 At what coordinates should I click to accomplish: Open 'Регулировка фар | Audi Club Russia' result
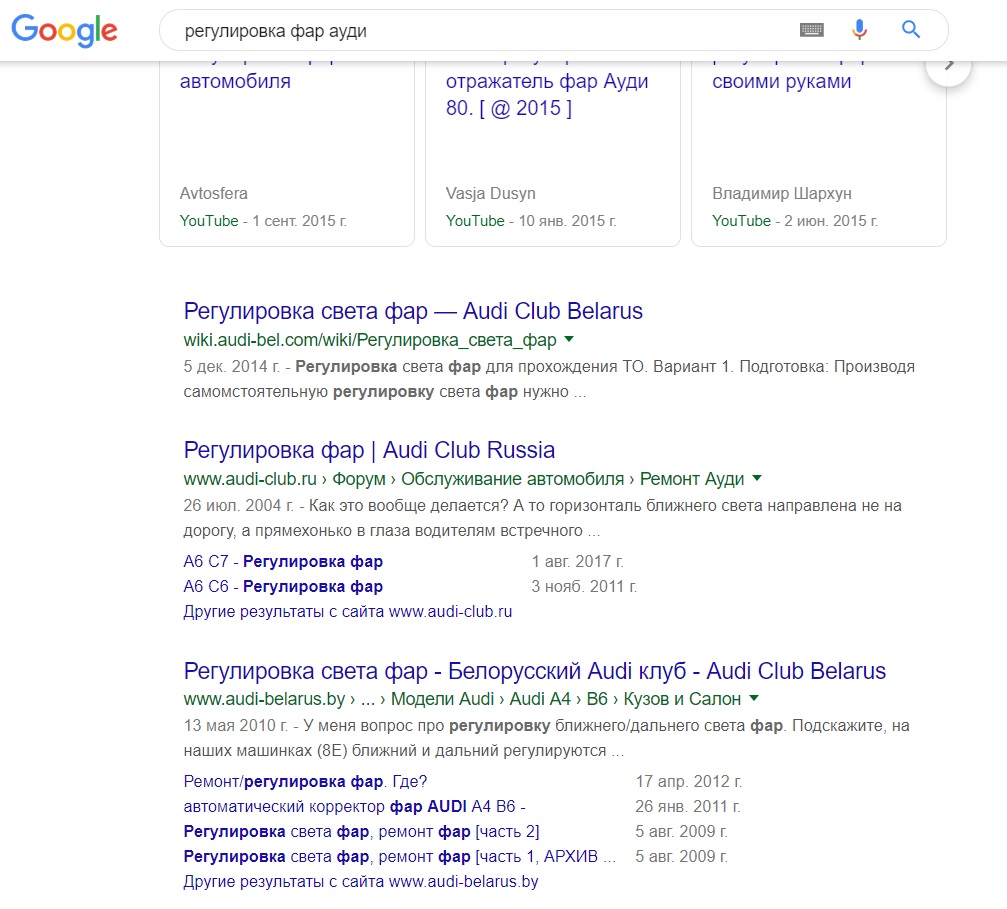point(369,450)
